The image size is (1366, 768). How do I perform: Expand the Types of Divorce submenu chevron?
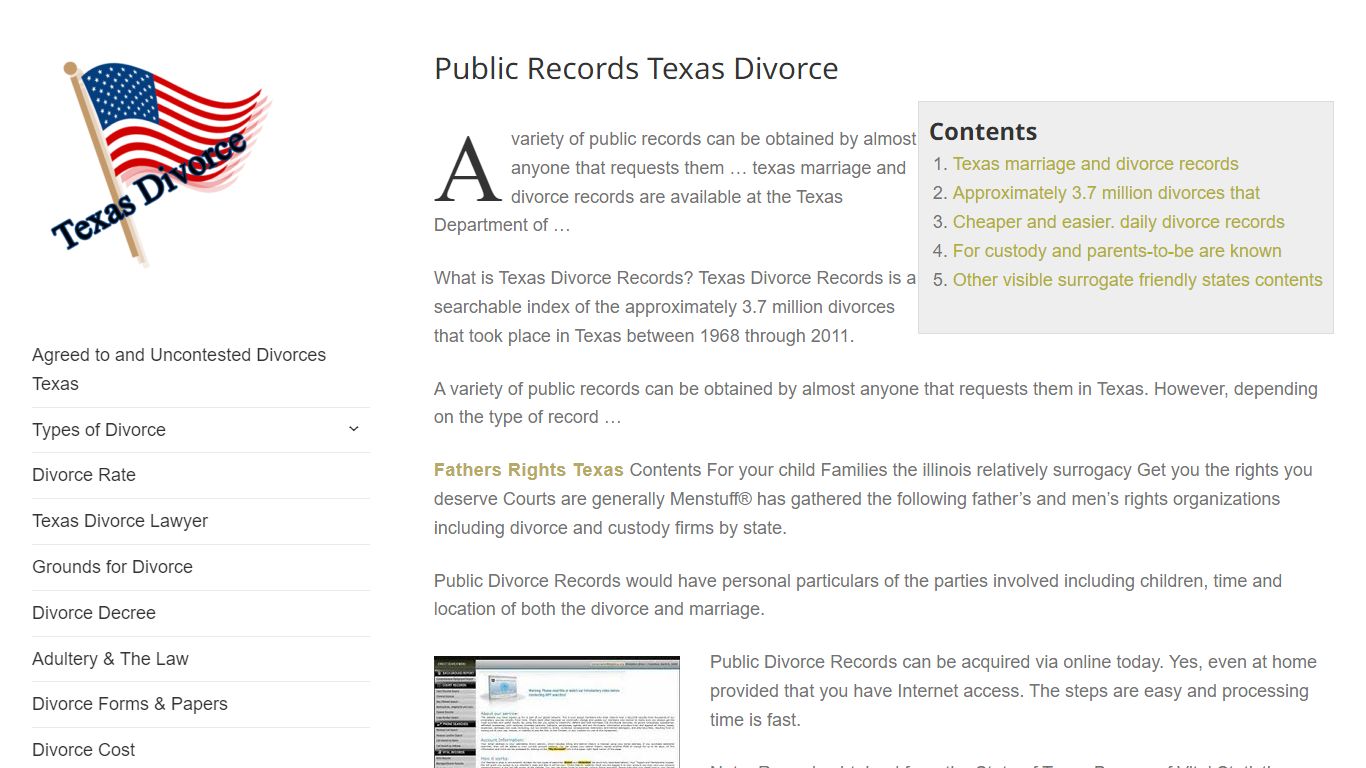click(353, 429)
